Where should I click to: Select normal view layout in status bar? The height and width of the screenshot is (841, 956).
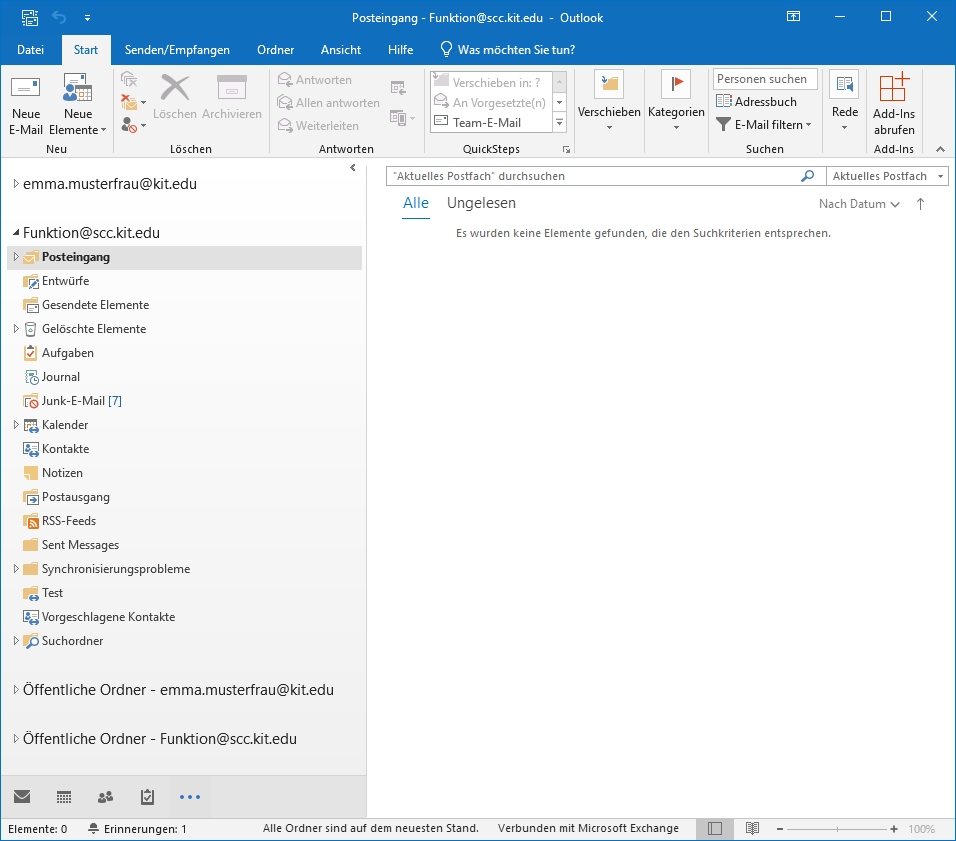coord(714,829)
